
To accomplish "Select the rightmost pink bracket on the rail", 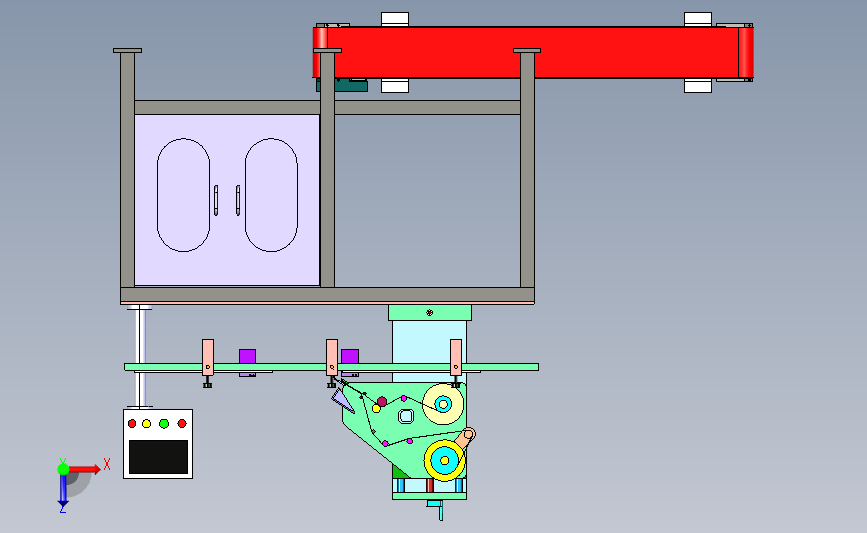I will [x=456, y=357].
